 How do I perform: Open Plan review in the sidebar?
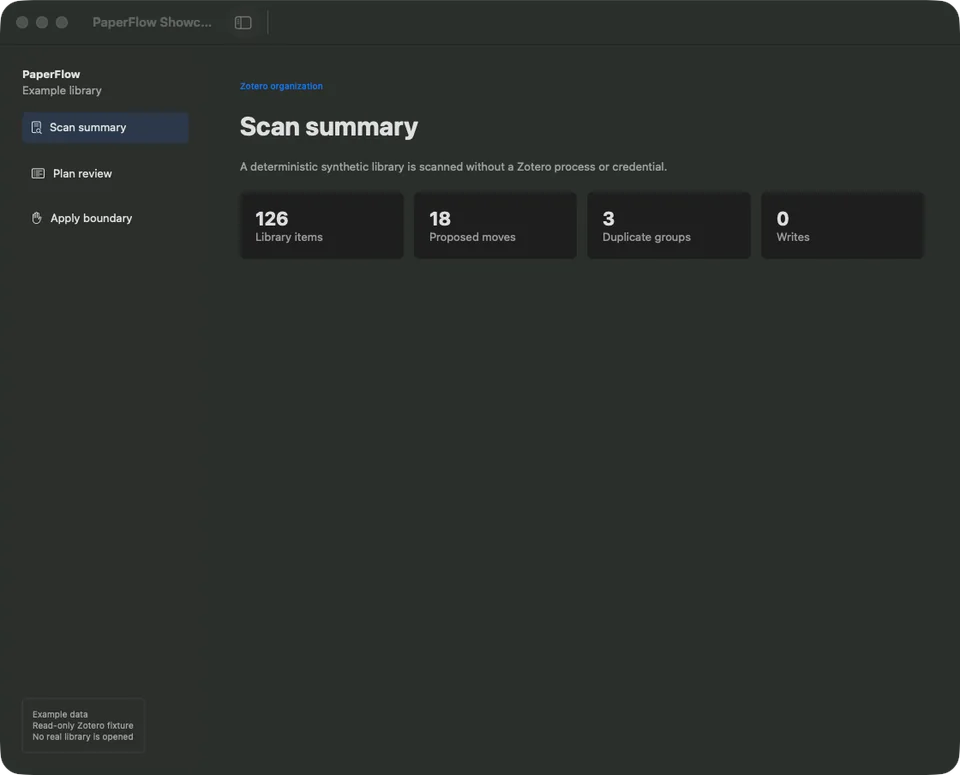click(x=105, y=173)
